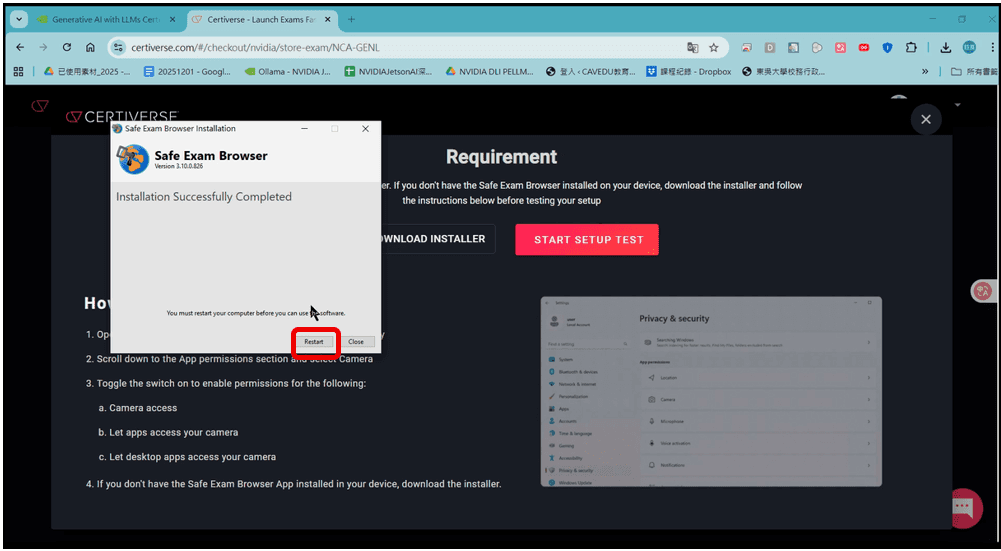Open the Certiverse user account dropdown arrow
1001x551 pixels.
pos(957,104)
